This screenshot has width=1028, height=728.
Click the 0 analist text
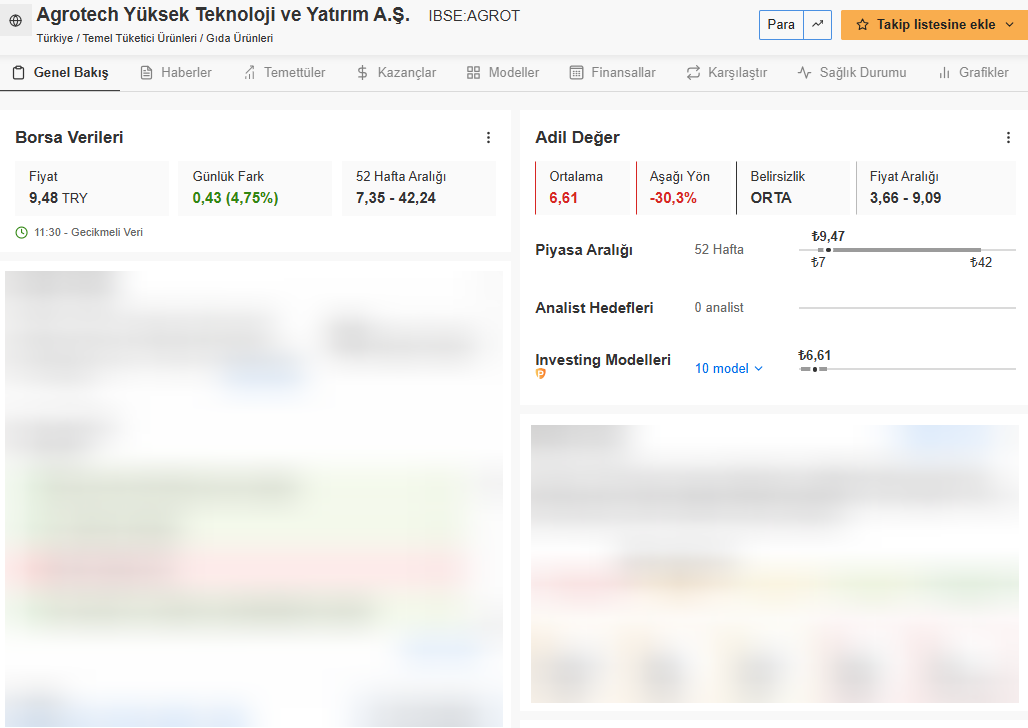click(719, 308)
